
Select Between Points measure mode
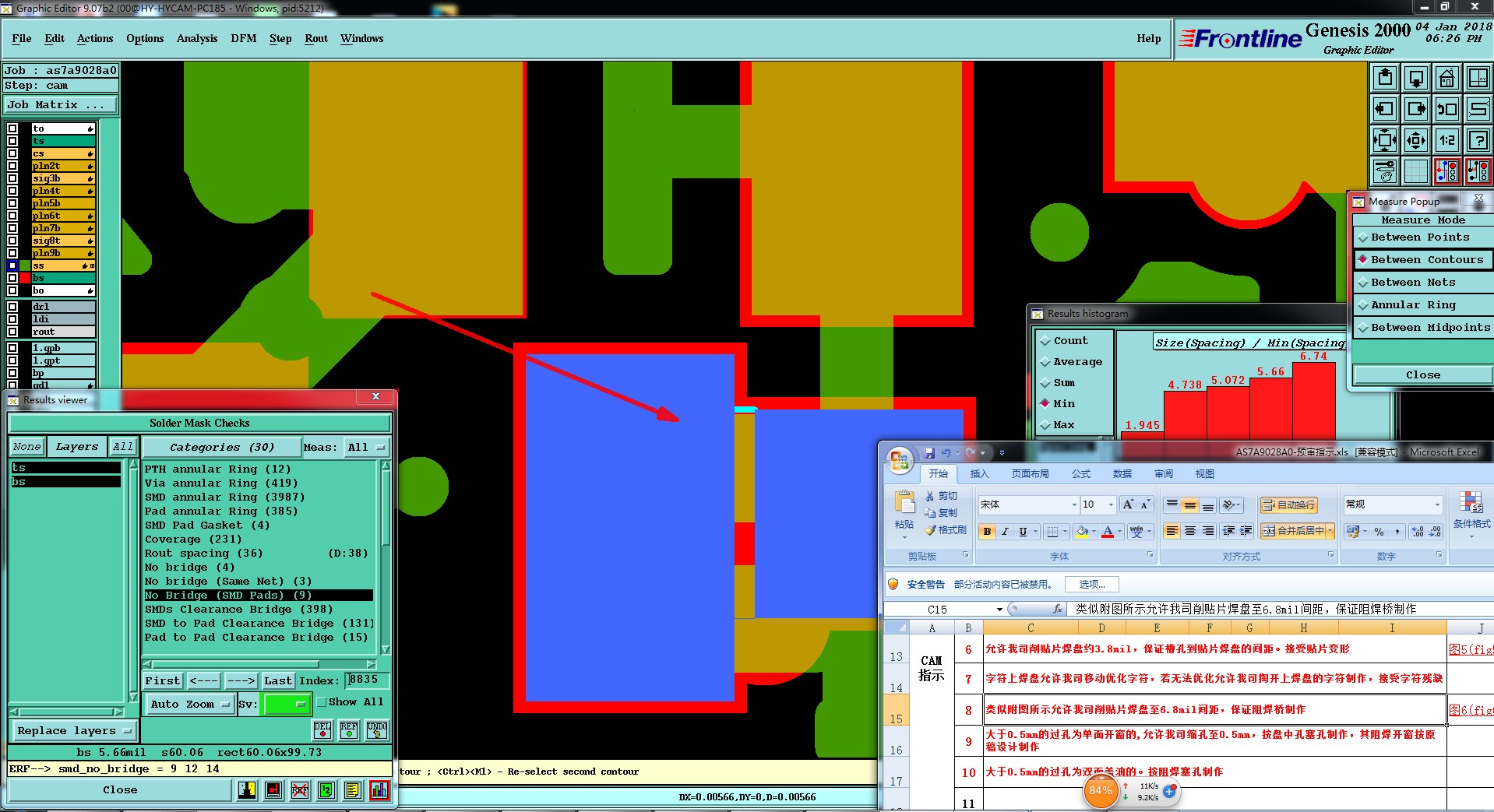pyautogui.click(x=1421, y=237)
